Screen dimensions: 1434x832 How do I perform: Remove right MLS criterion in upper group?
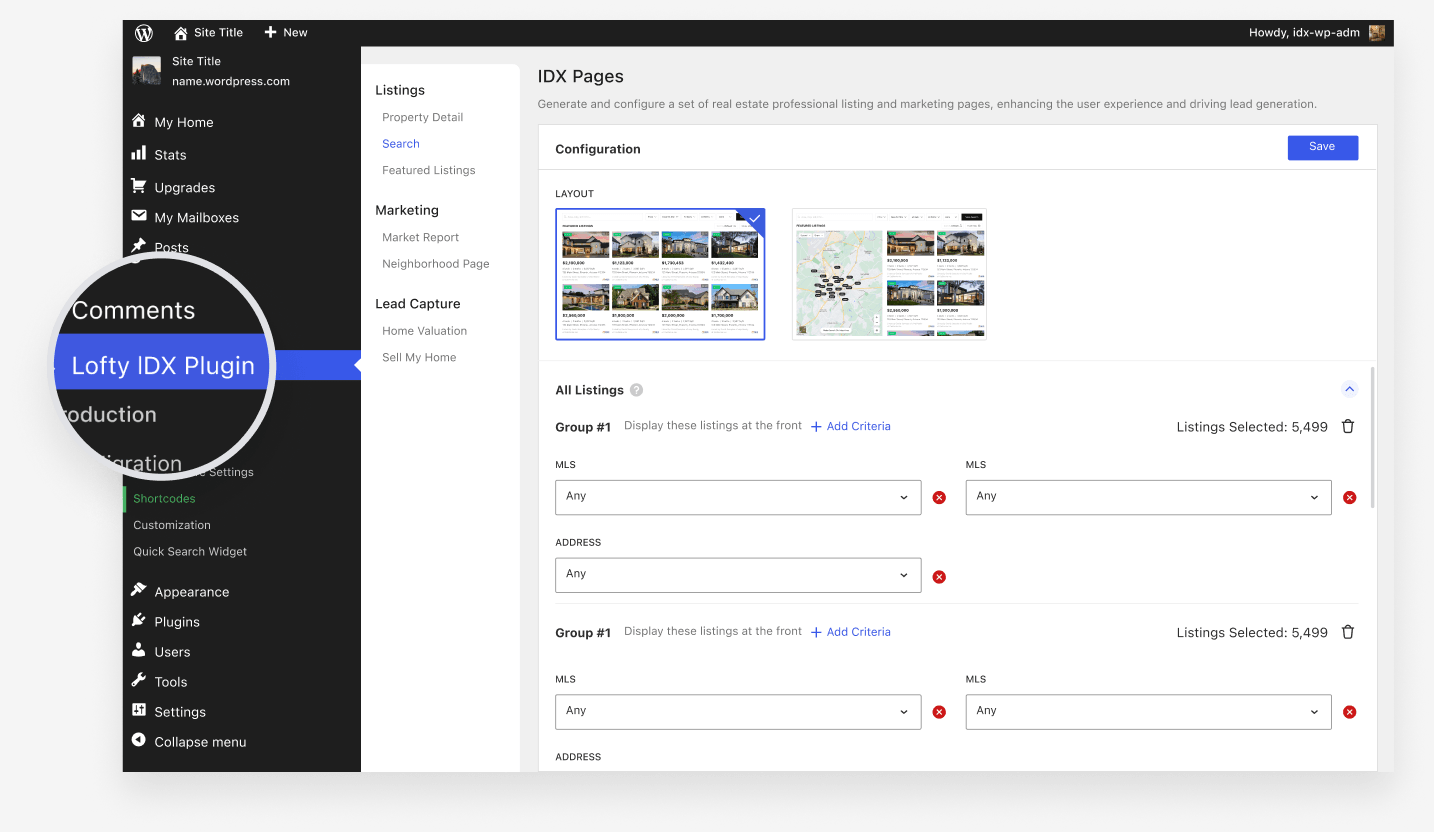point(1350,498)
